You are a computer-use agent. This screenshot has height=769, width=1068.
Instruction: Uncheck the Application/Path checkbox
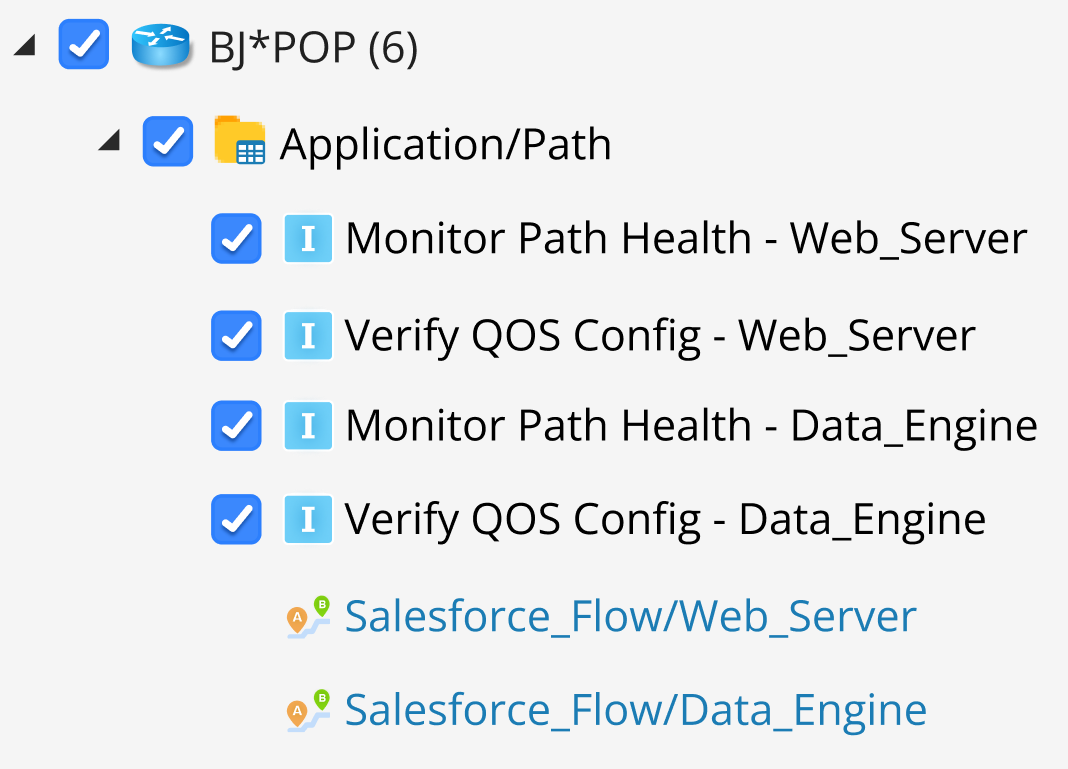coord(168,141)
